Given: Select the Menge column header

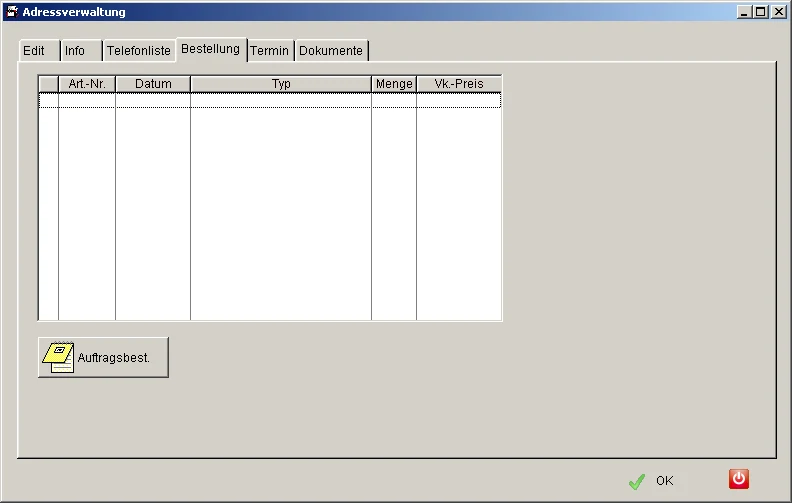Looking at the screenshot, I should pos(394,84).
